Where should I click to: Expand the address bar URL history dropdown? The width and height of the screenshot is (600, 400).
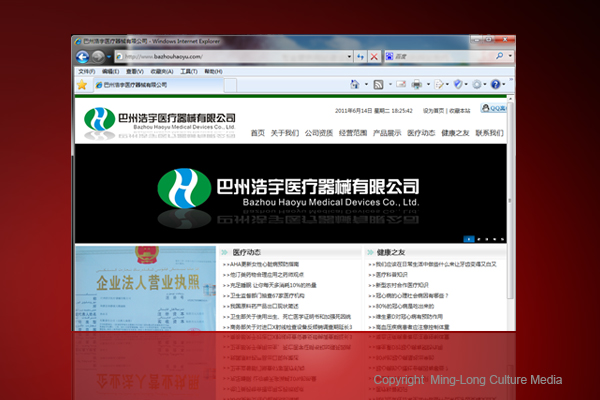tap(349, 57)
